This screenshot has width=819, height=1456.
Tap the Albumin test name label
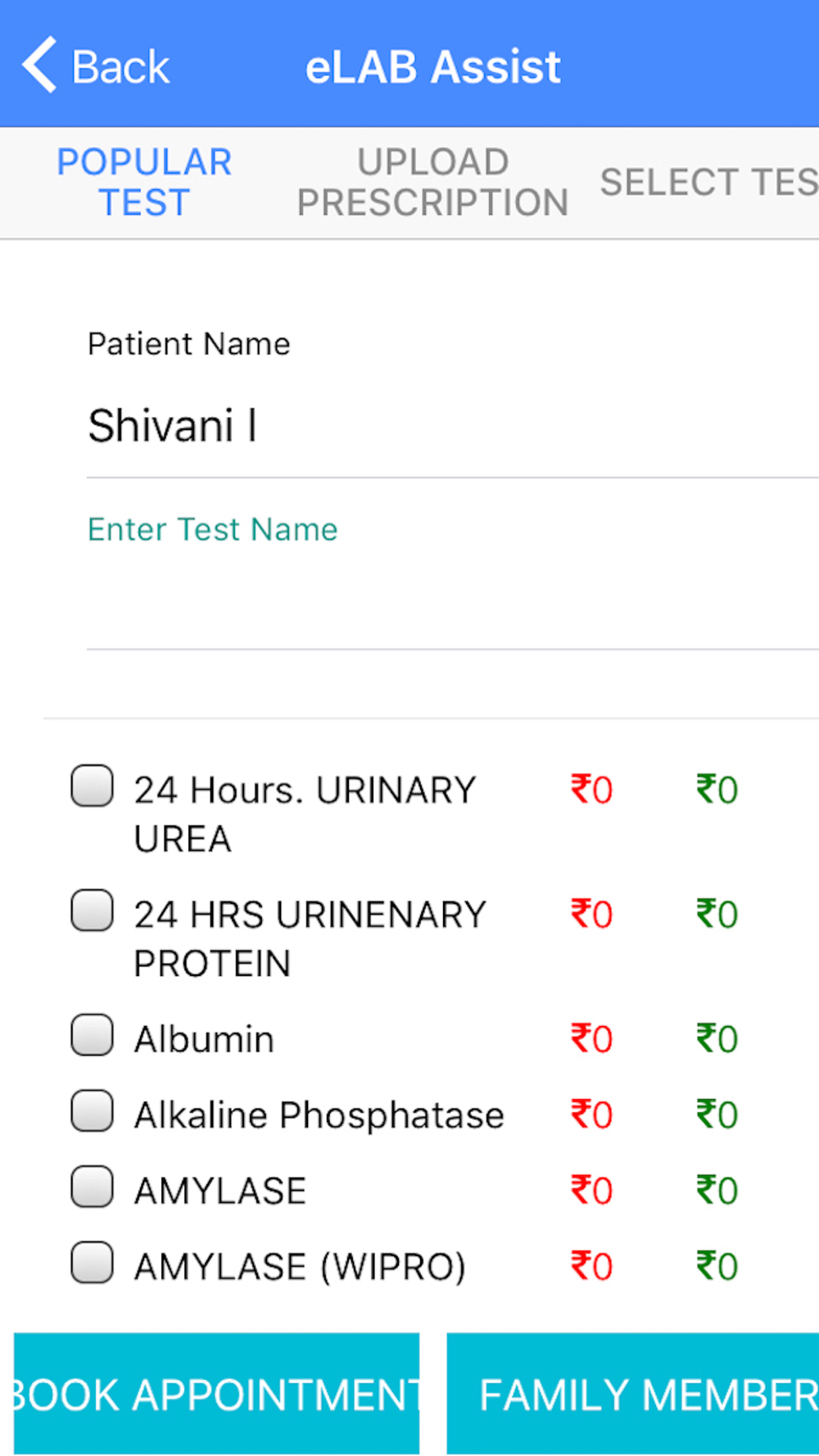coord(204,1039)
